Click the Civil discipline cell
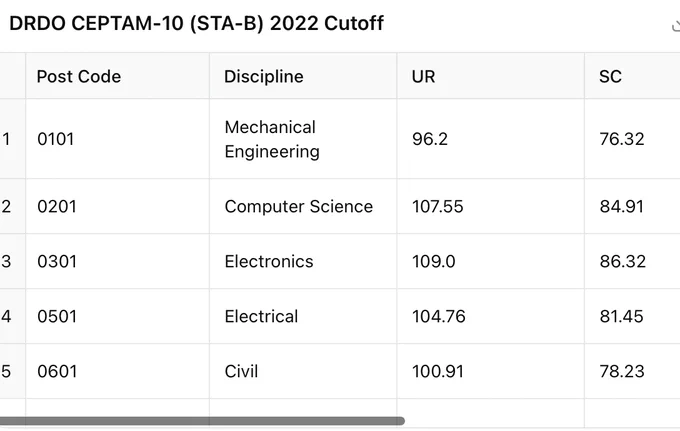This screenshot has height=431, width=680. (x=303, y=372)
